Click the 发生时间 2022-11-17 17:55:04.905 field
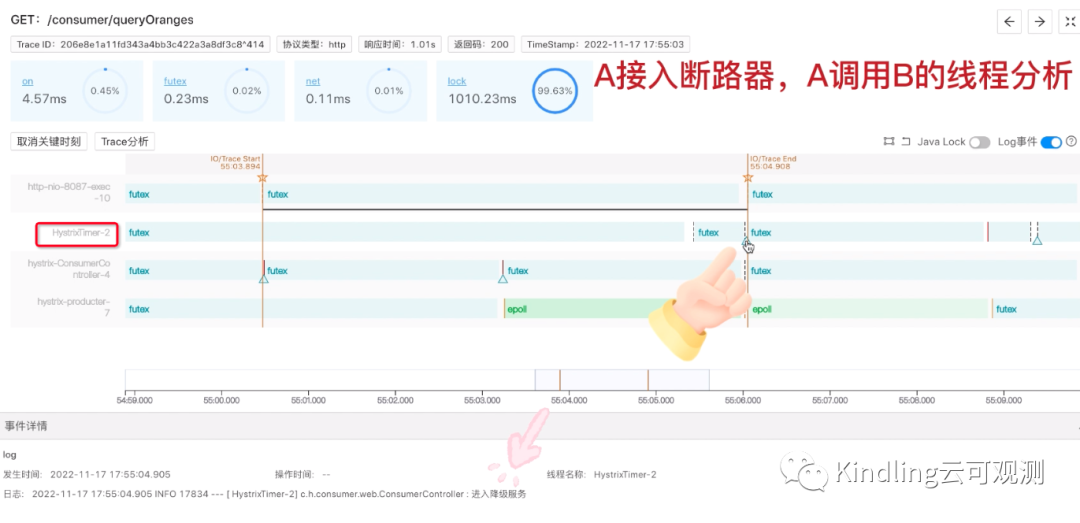Viewport: 1080px width, 523px height. 87,475
